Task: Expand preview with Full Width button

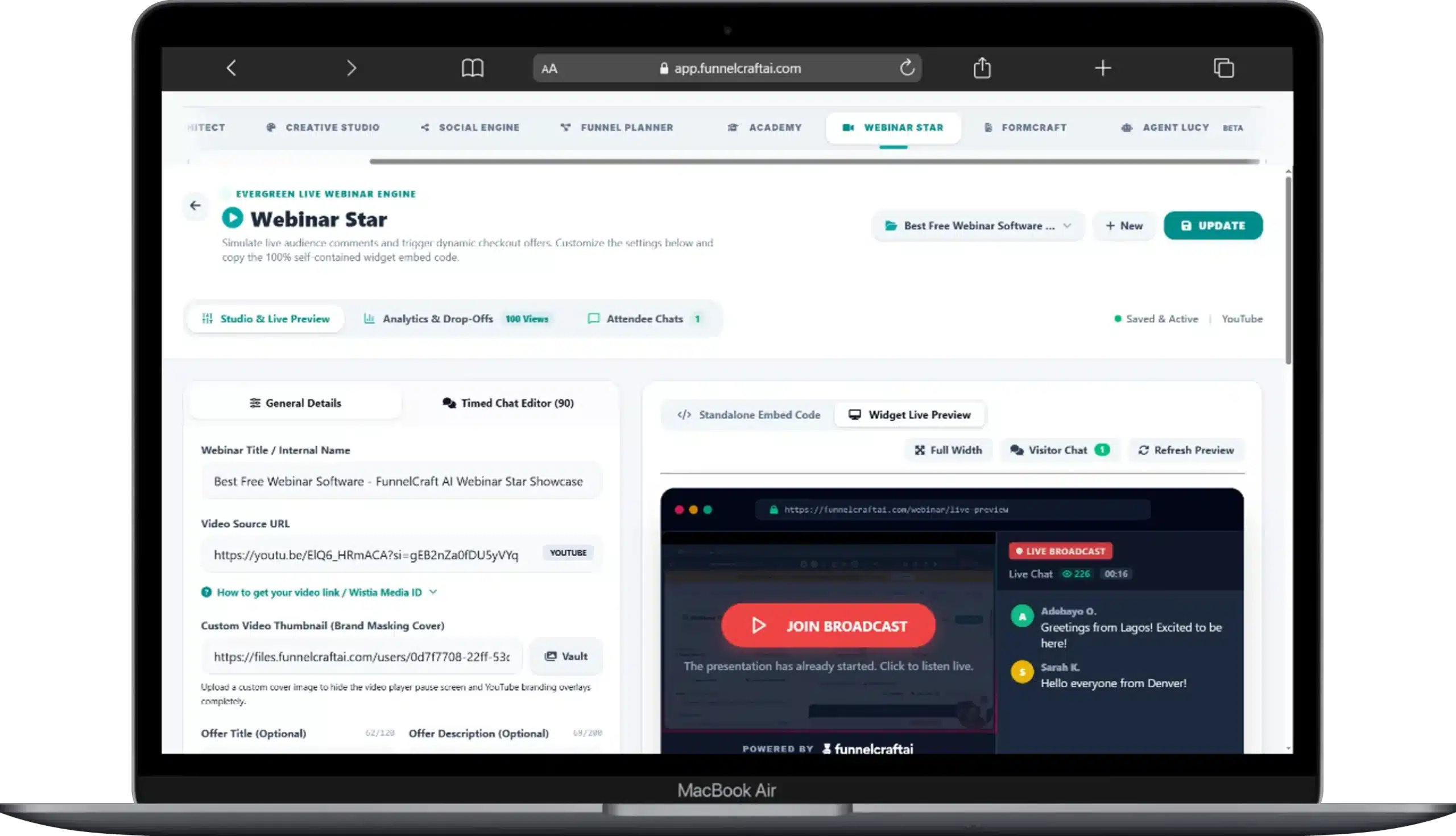Action: coord(948,450)
